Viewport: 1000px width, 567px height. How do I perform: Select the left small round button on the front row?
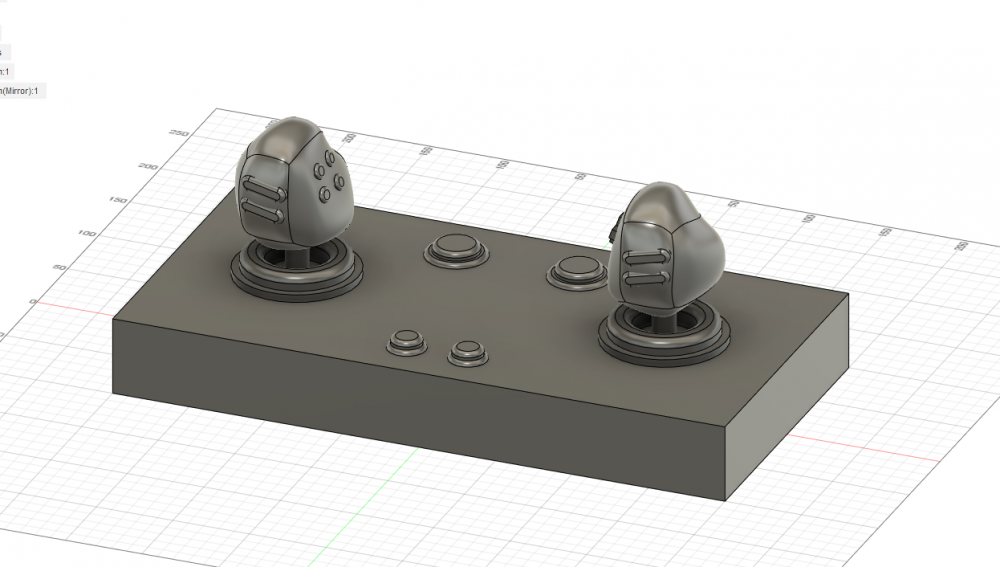coord(407,343)
